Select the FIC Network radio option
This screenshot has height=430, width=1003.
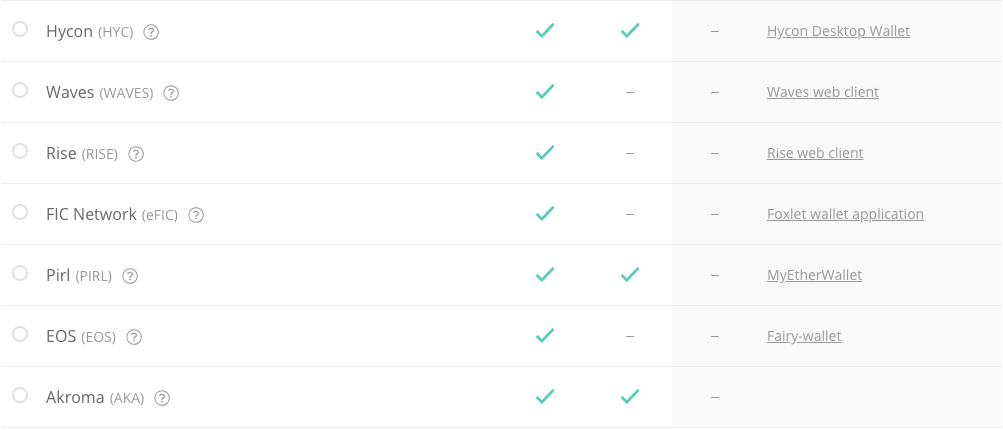point(20,212)
